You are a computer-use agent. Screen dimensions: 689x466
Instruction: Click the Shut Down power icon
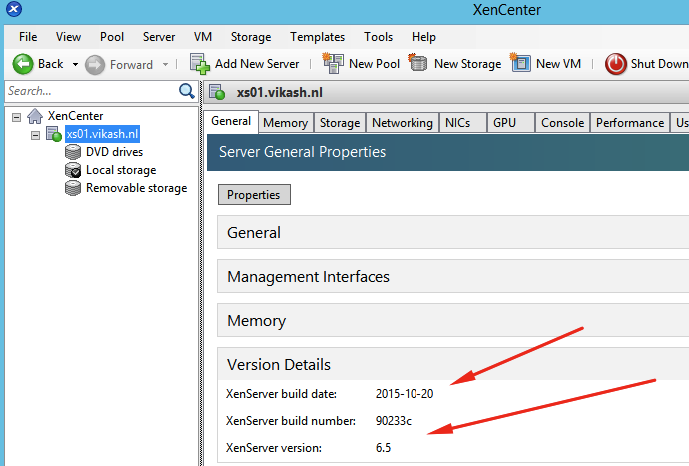point(616,64)
